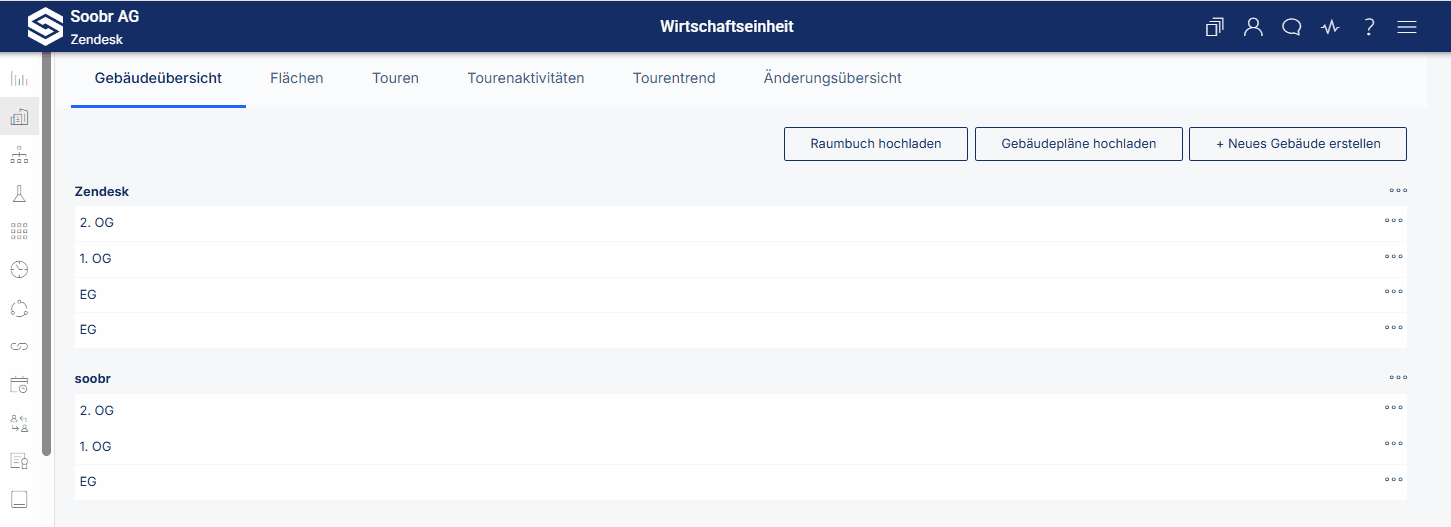This screenshot has height=527, width=1451.
Task: Select the bar chart icon in sidebar
Action: [x=19, y=79]
